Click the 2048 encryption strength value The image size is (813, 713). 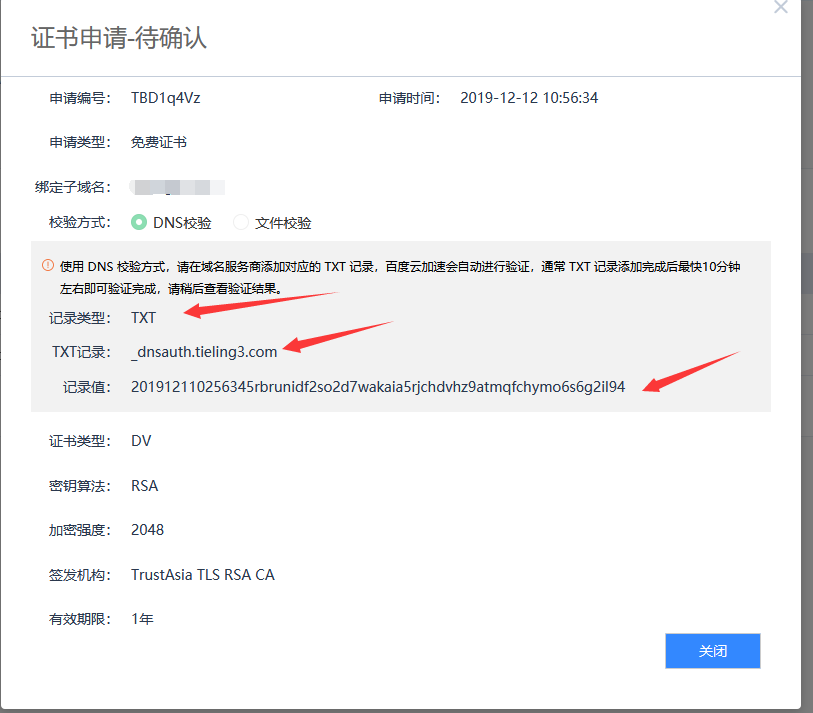point(147,530)
